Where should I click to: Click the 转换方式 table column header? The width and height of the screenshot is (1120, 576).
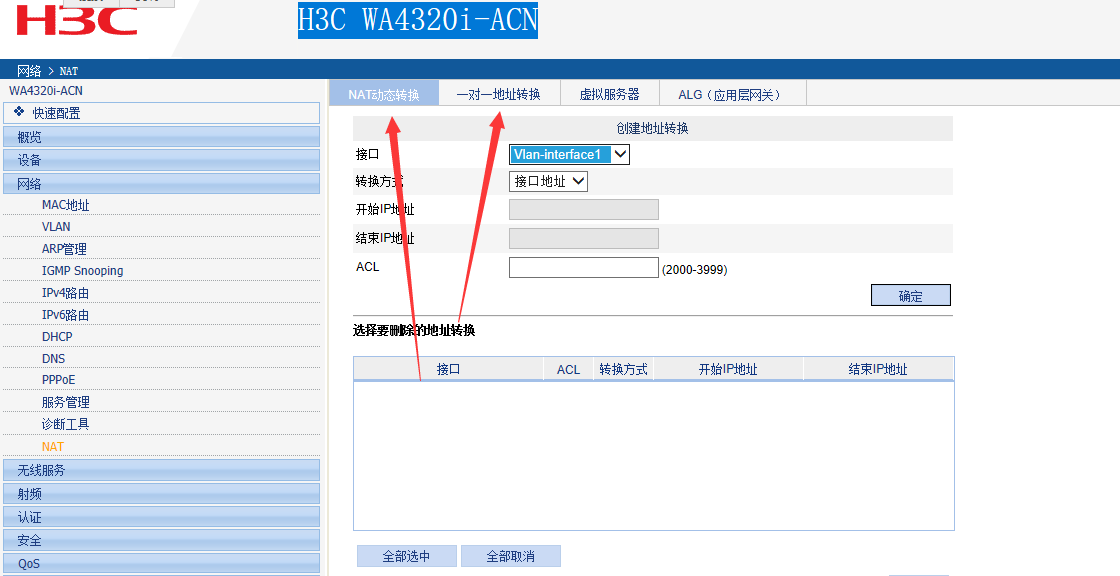point(624,369)
